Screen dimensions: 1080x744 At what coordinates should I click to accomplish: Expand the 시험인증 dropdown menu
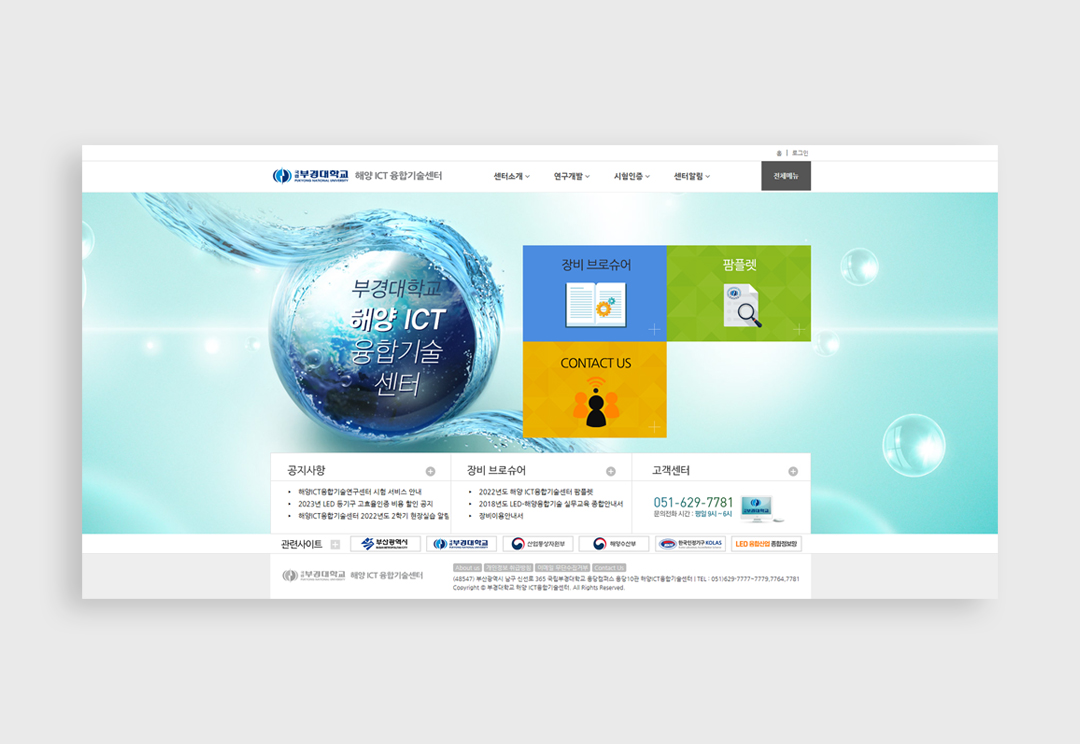(x=631, y=177)
